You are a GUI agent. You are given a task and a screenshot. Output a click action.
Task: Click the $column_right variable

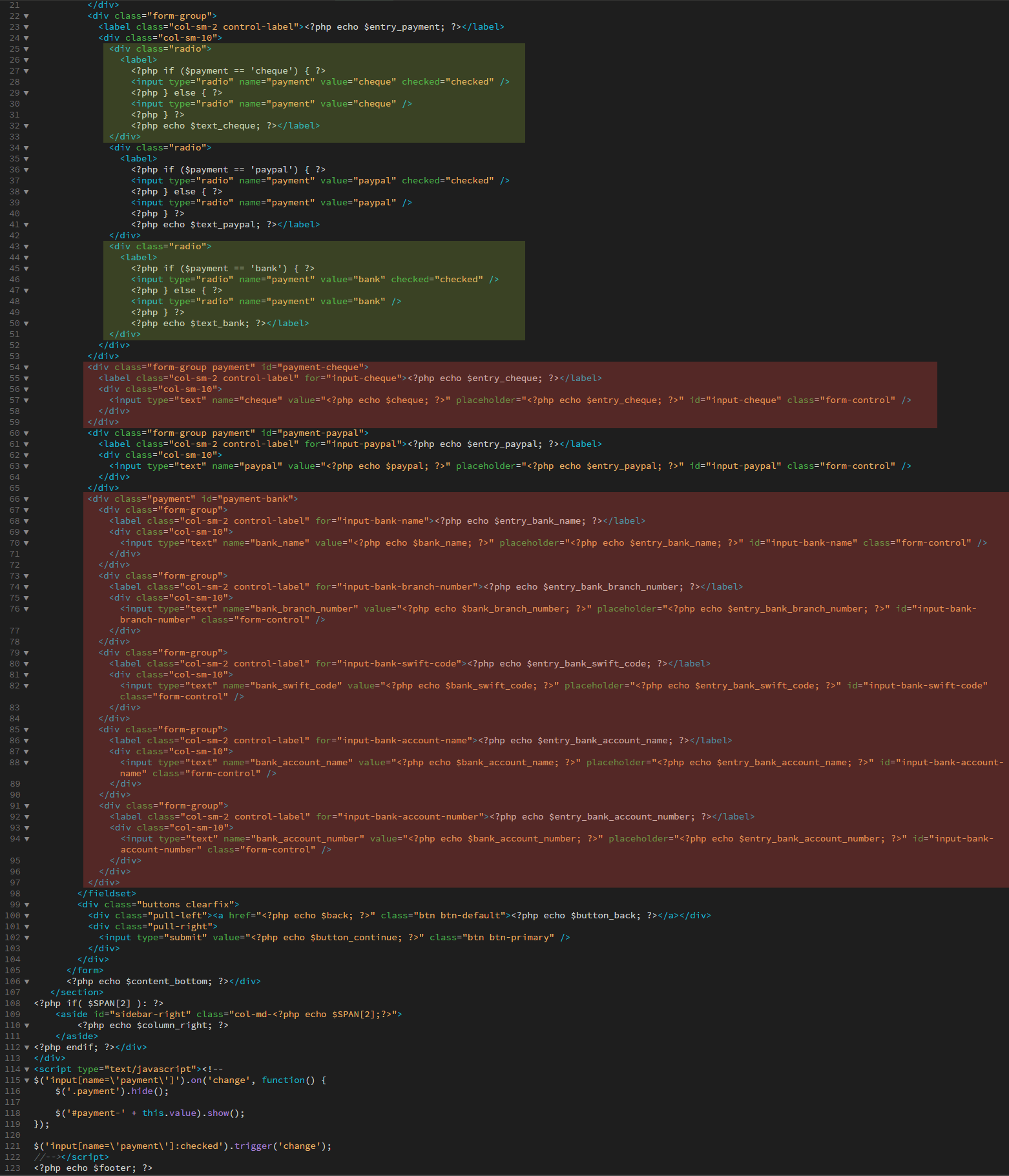click(x=174, y=1026)
